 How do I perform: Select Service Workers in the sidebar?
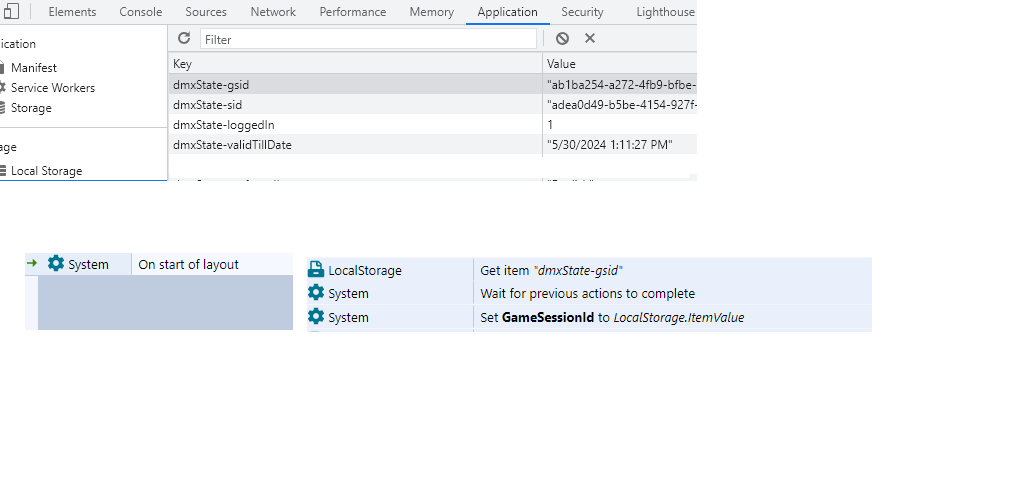52,88
